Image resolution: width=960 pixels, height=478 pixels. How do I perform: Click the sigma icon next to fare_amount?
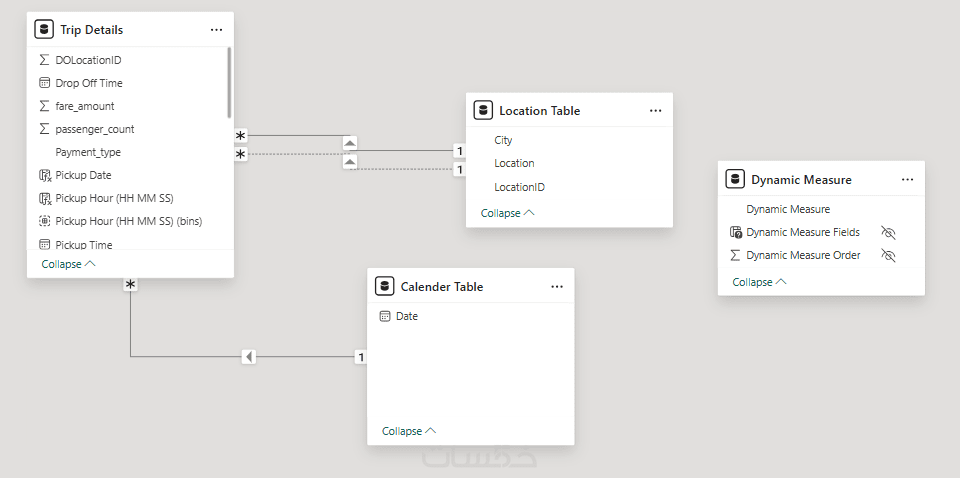coord(44,106)
